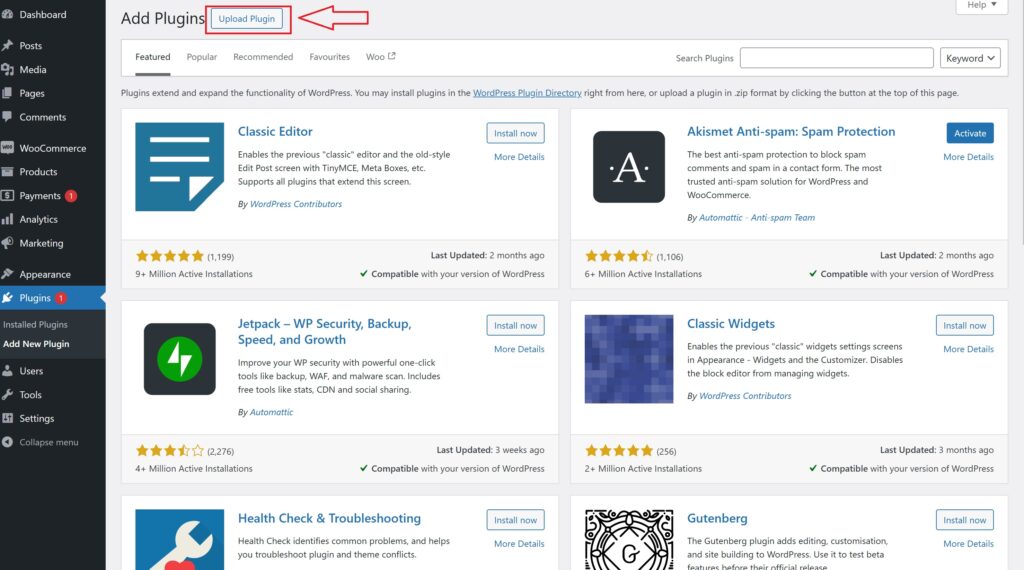This screenshot has width=1024, height=570.
Task: Click the Akismet Anti-spam plugin icon
Action: 628,167
